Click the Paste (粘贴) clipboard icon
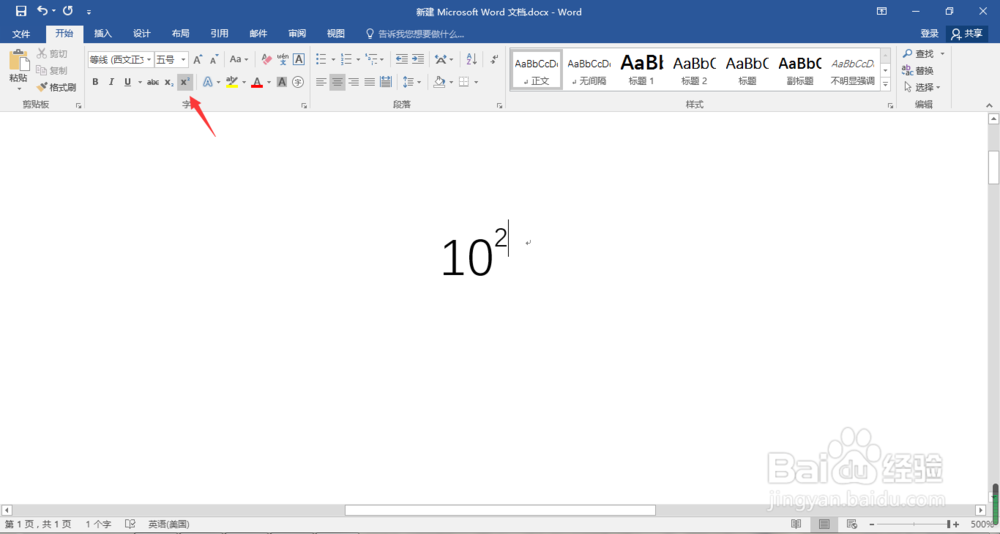This screenshot has width=1000, height=534. 18,61
